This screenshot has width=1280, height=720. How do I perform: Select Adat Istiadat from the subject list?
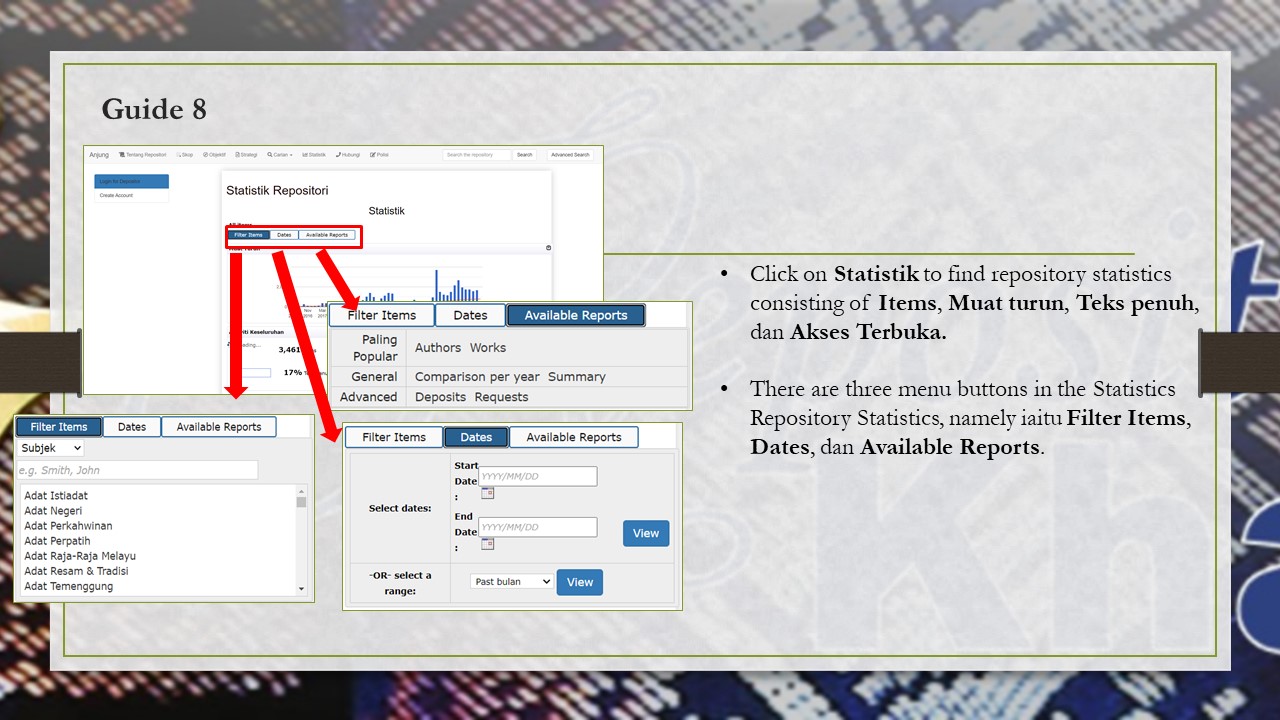[x=56, y=495]
